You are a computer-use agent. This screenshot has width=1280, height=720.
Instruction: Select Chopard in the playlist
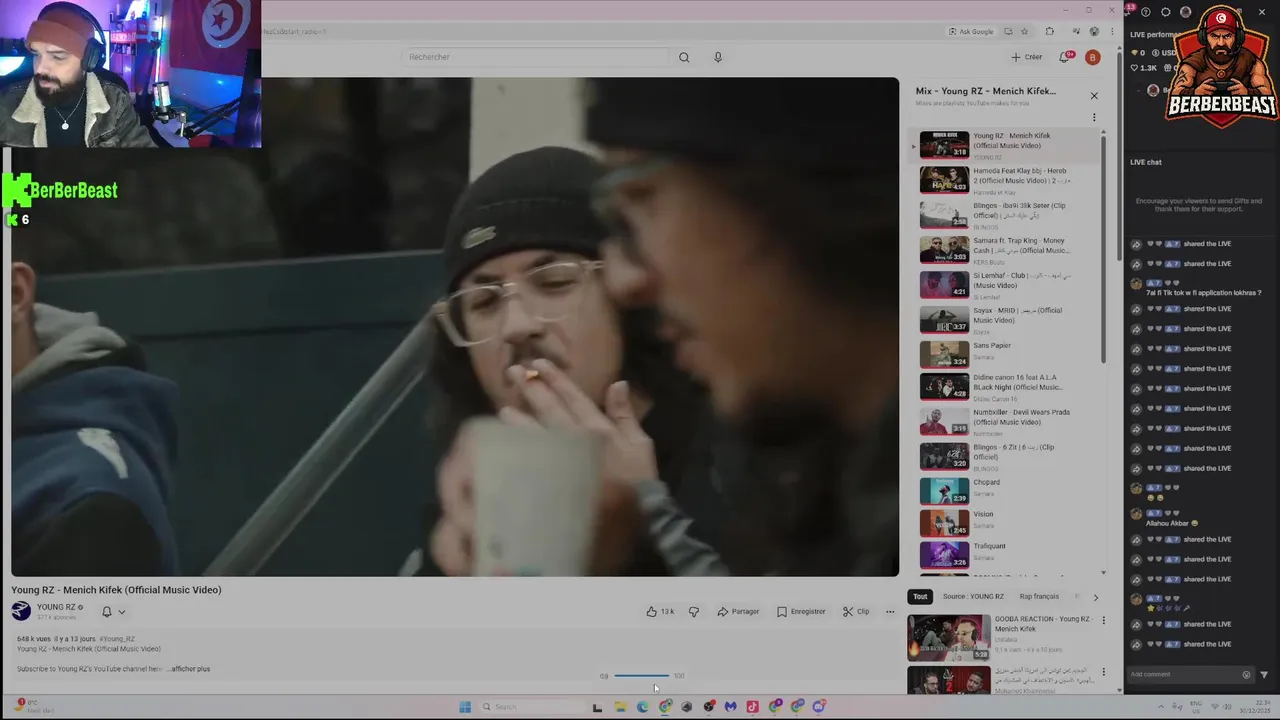pyautogui.click(x=1003, y=491)
